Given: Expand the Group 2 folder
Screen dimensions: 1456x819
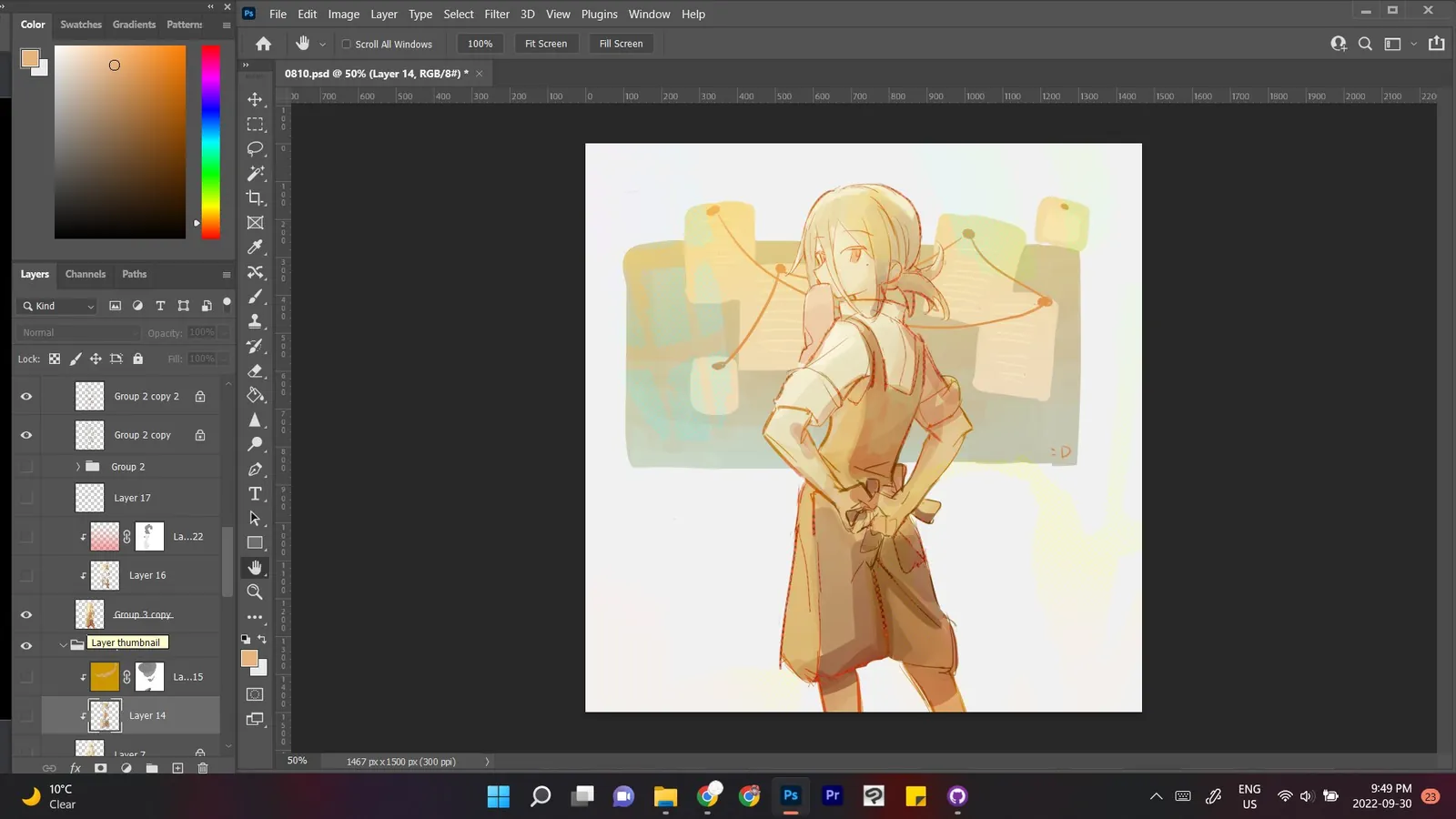Looking at the screenshot, I should 78,467.
